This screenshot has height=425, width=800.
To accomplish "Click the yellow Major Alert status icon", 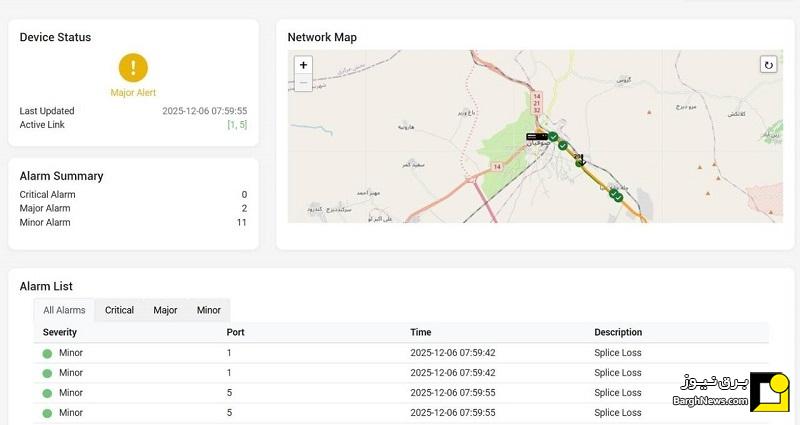I will point(133,68).
